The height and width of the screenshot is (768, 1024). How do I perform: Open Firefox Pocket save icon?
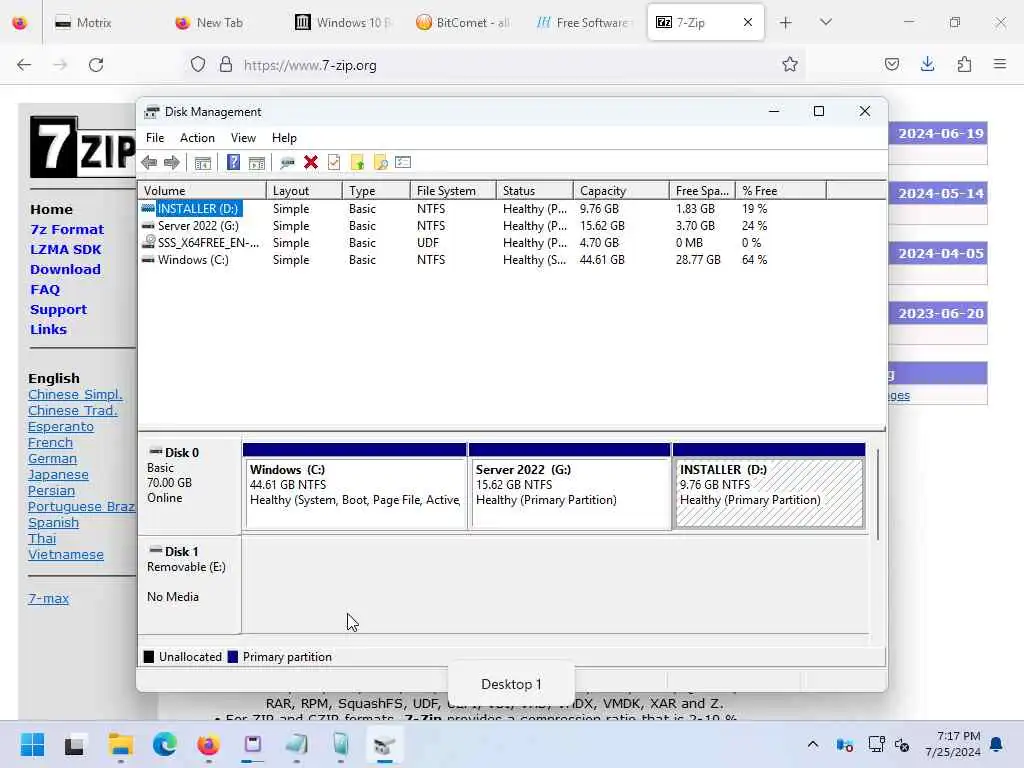(892, 65)
